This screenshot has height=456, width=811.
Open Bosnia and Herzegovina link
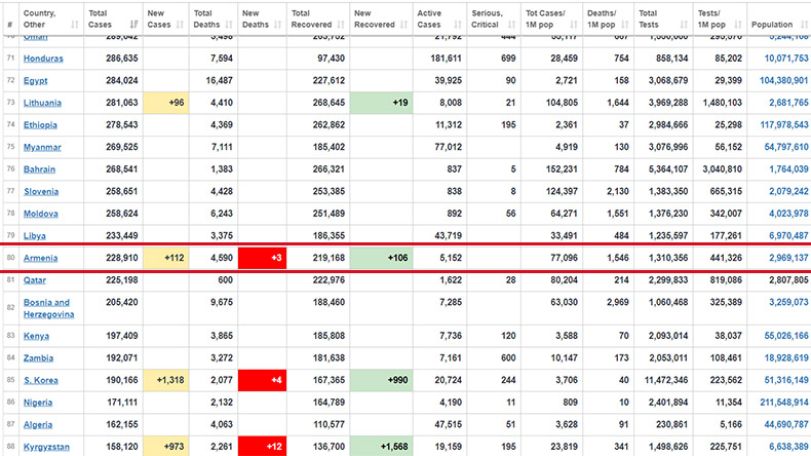point(49,308)
